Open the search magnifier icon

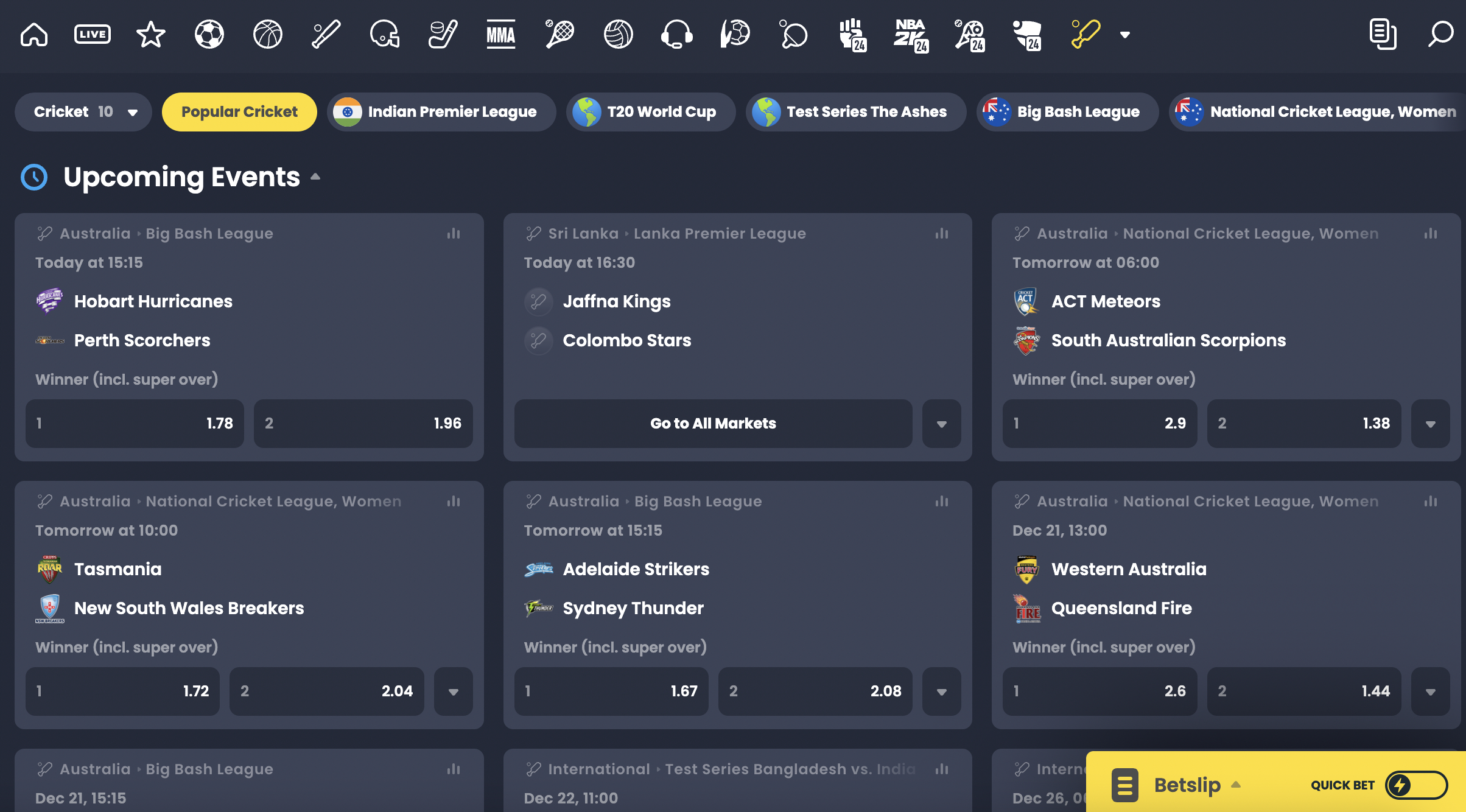[x=1440, y=34]
